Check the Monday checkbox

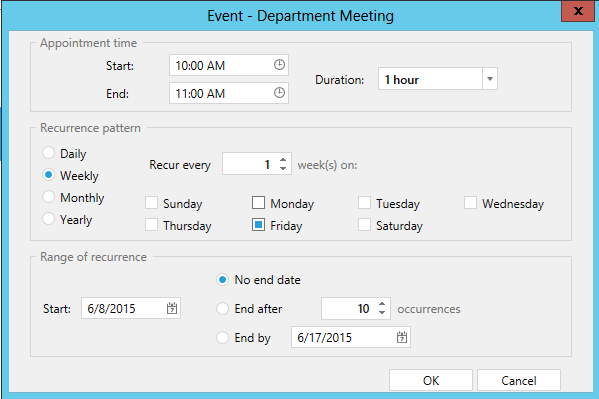pos(258,203)
